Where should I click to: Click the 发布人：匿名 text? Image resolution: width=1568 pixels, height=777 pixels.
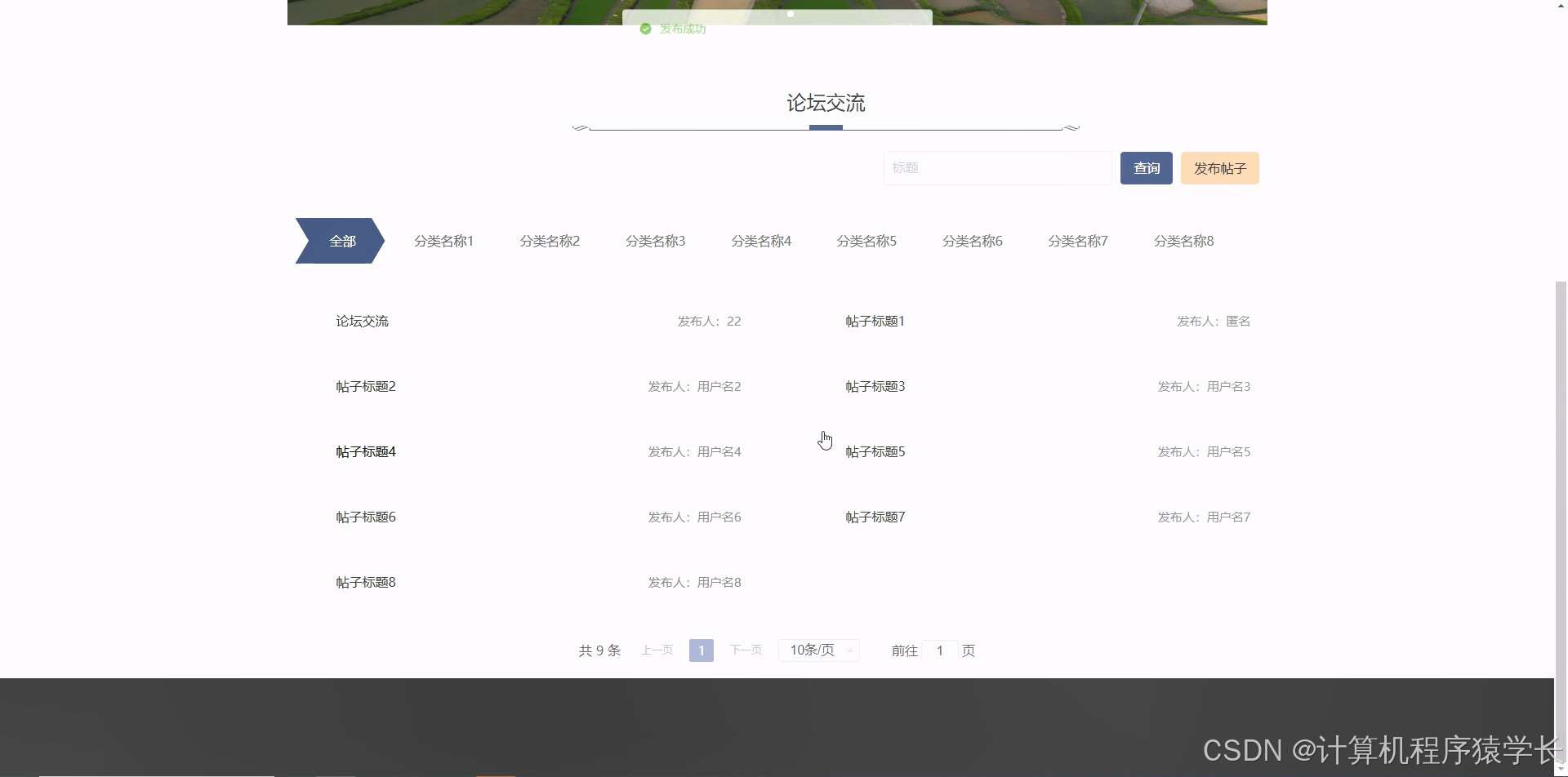click(x=1214, y=322)
